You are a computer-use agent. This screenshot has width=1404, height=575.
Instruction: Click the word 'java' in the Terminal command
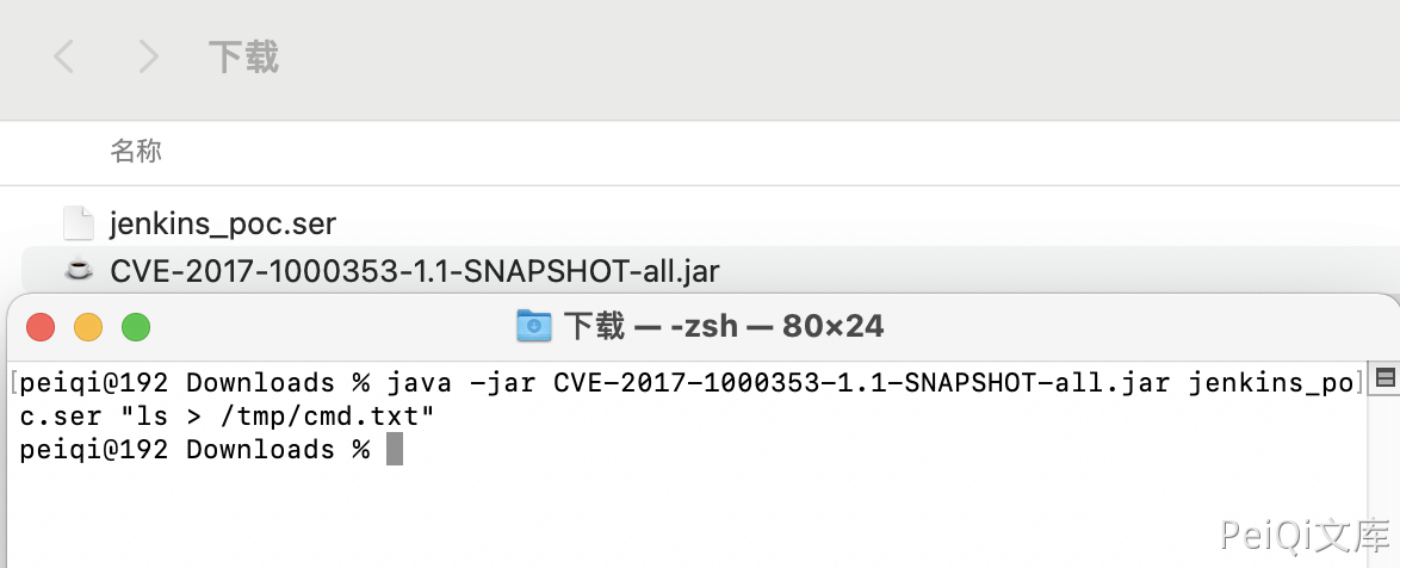pos(420,383)
